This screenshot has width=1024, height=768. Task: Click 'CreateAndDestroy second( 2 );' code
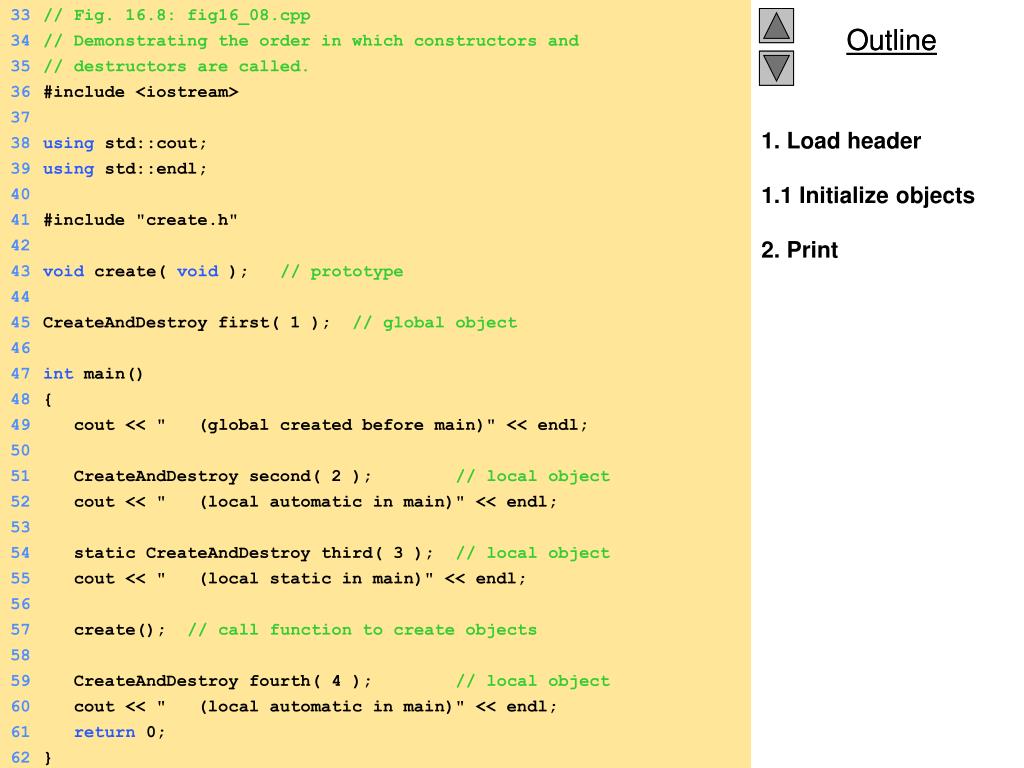(x=223, y=476)
